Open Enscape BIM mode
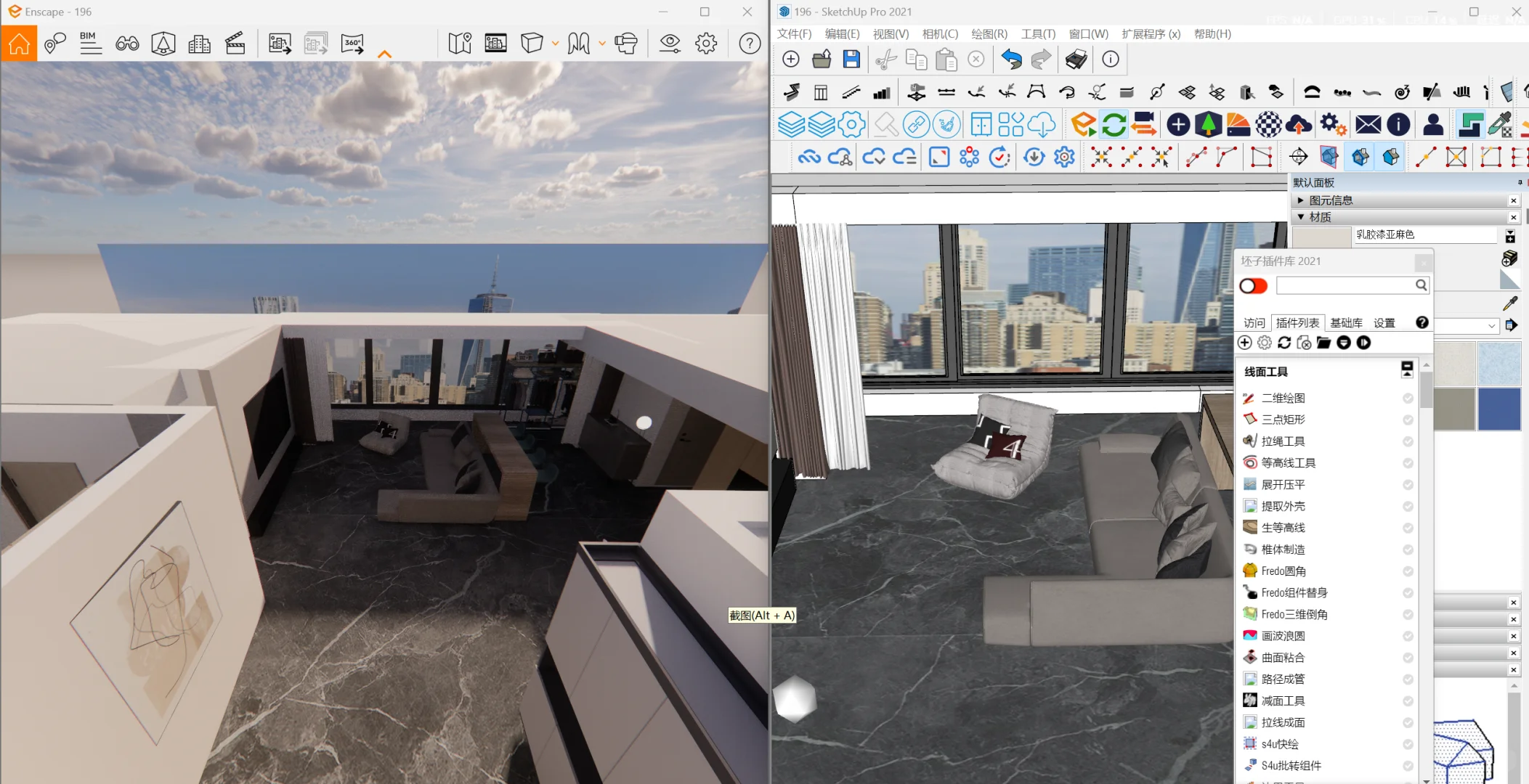Image resolution: width=1529 pixels, height=784 pixels. [x=90, y=44]
